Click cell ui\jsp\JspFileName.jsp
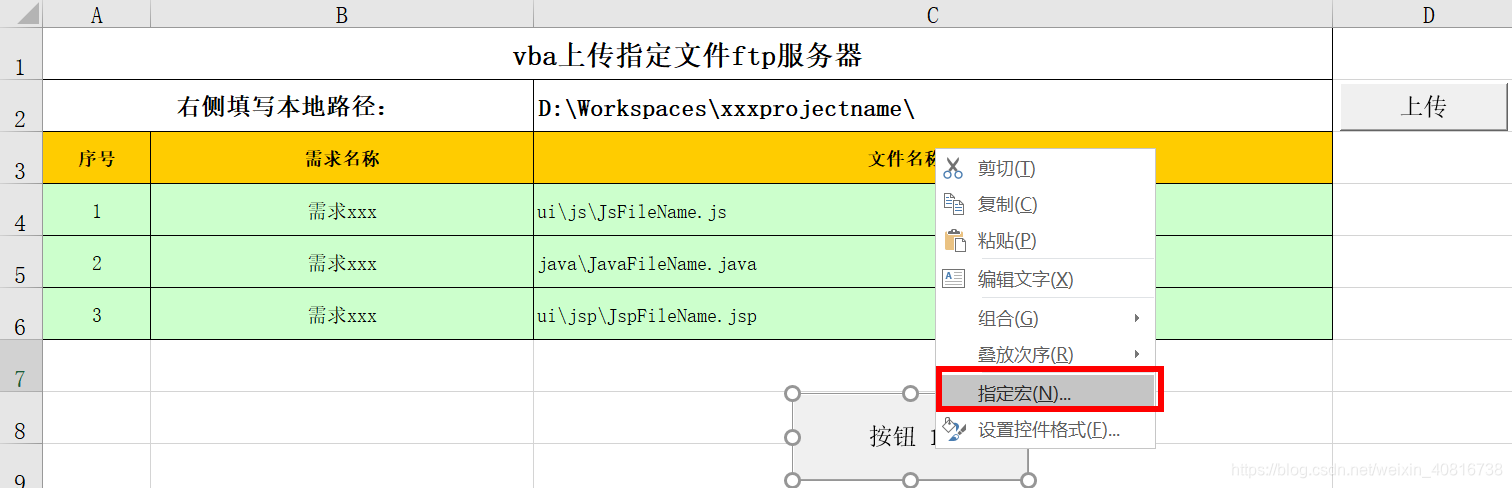 pos(933,314)
